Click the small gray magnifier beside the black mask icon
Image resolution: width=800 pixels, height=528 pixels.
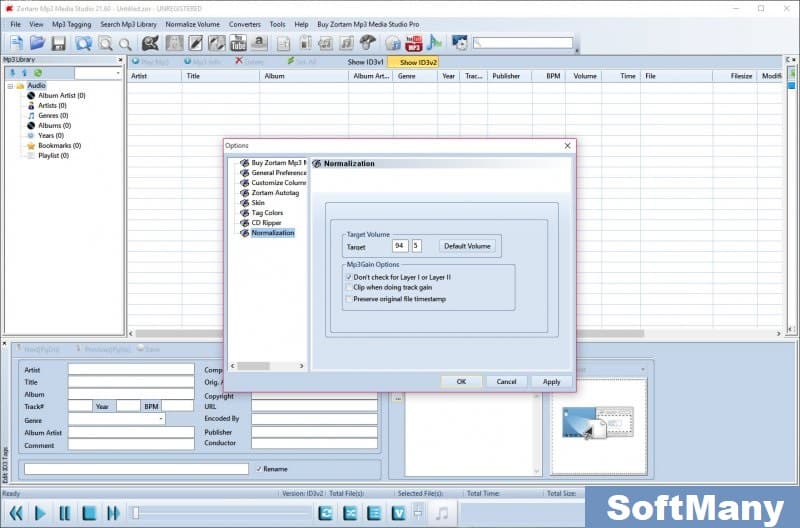[x=125, y=45]
